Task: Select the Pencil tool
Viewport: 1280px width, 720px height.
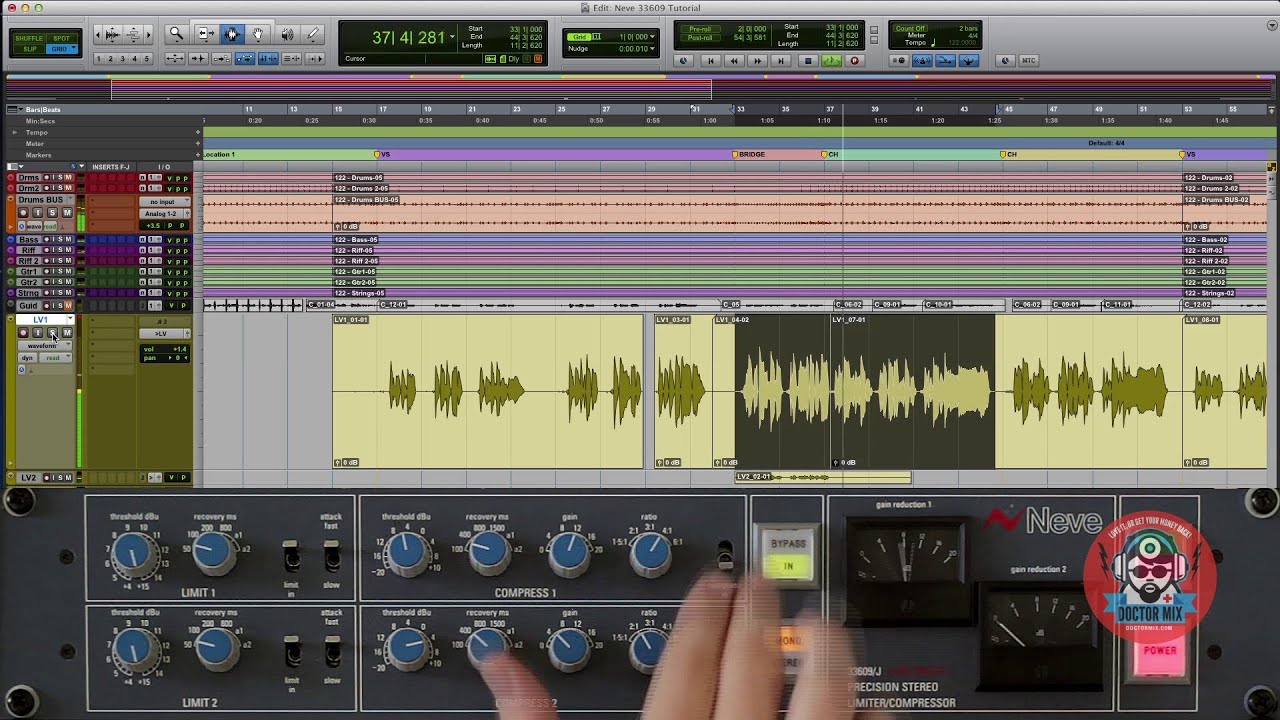Action: tap(313, 34)
